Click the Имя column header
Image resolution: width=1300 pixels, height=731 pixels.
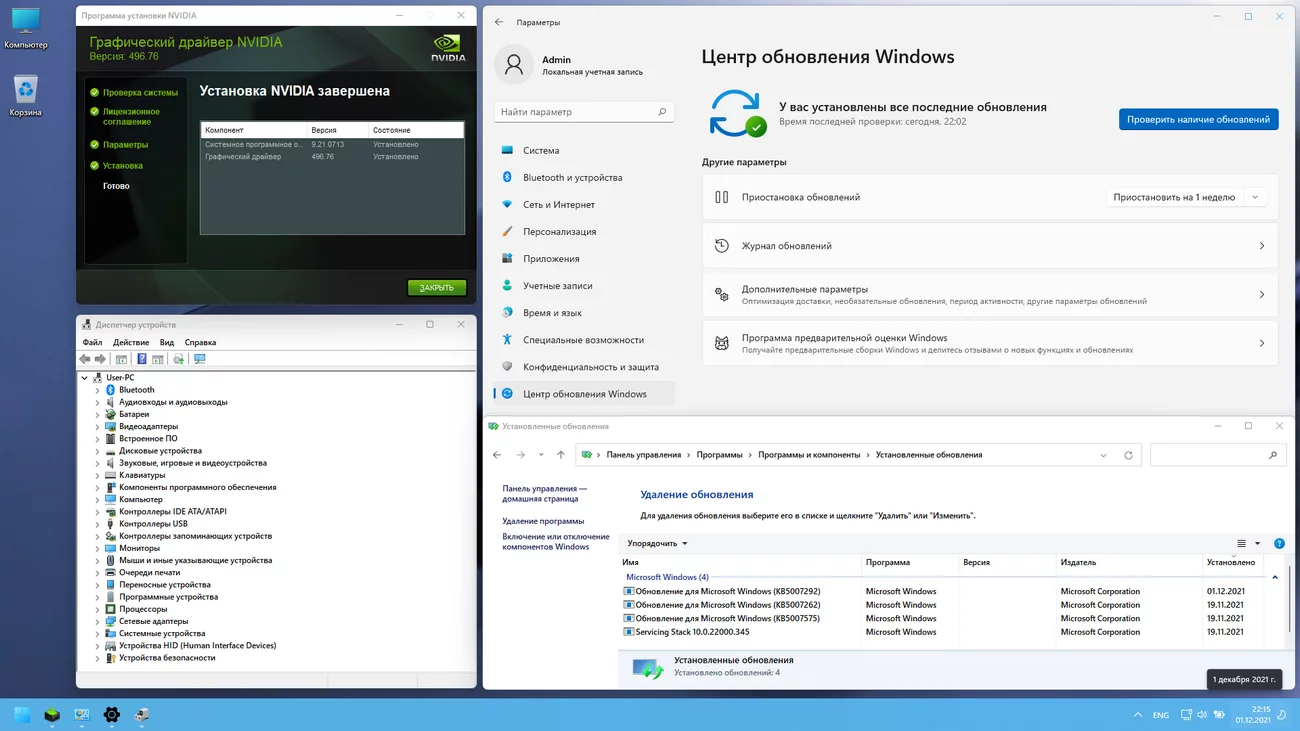point(740,563)
